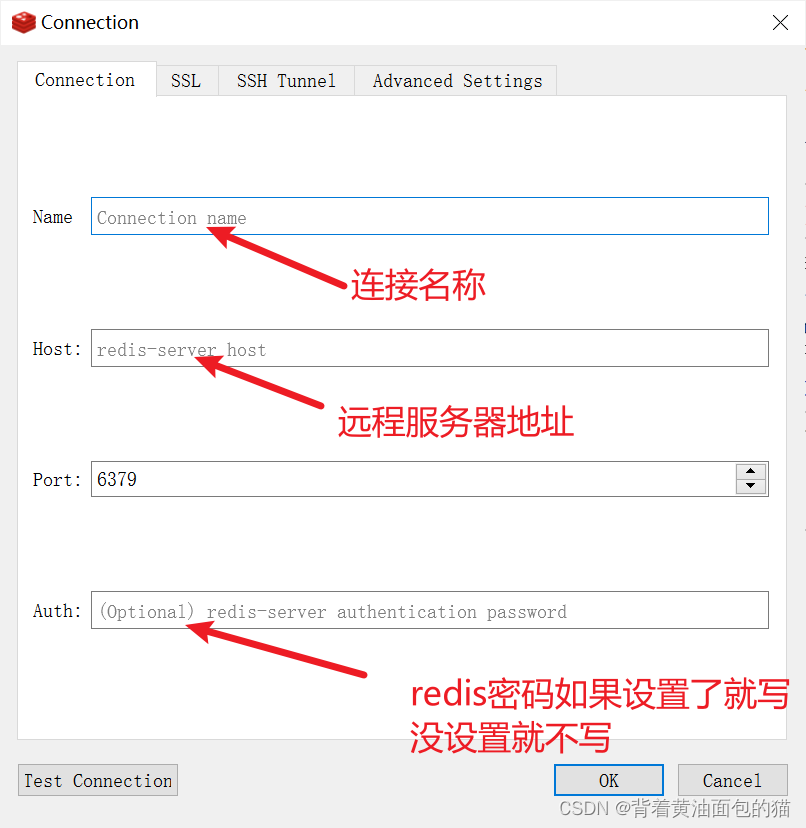
Task: Click the Auth password input field
Action: click(429, 610)
